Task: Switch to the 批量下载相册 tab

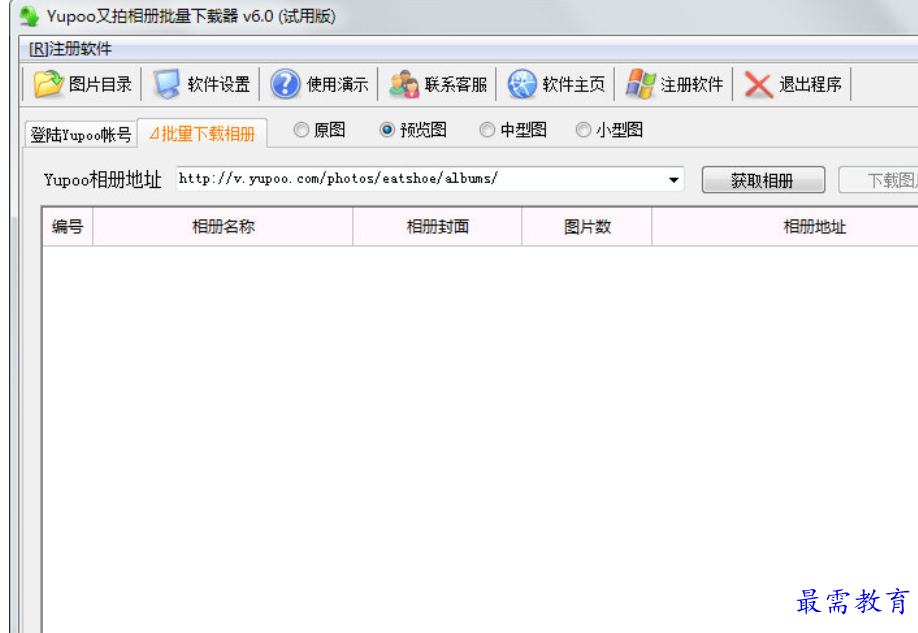Action: click(202, 134)
